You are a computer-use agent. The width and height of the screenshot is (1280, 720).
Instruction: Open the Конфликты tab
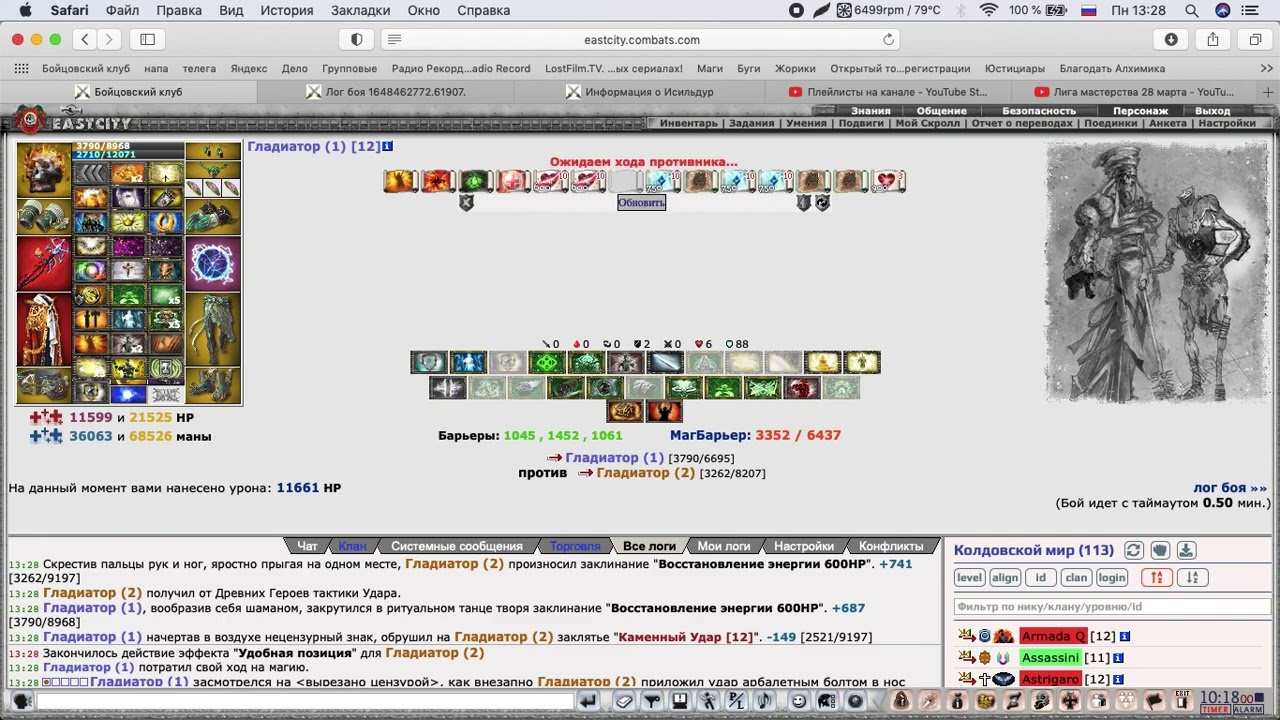click(891, 546)
